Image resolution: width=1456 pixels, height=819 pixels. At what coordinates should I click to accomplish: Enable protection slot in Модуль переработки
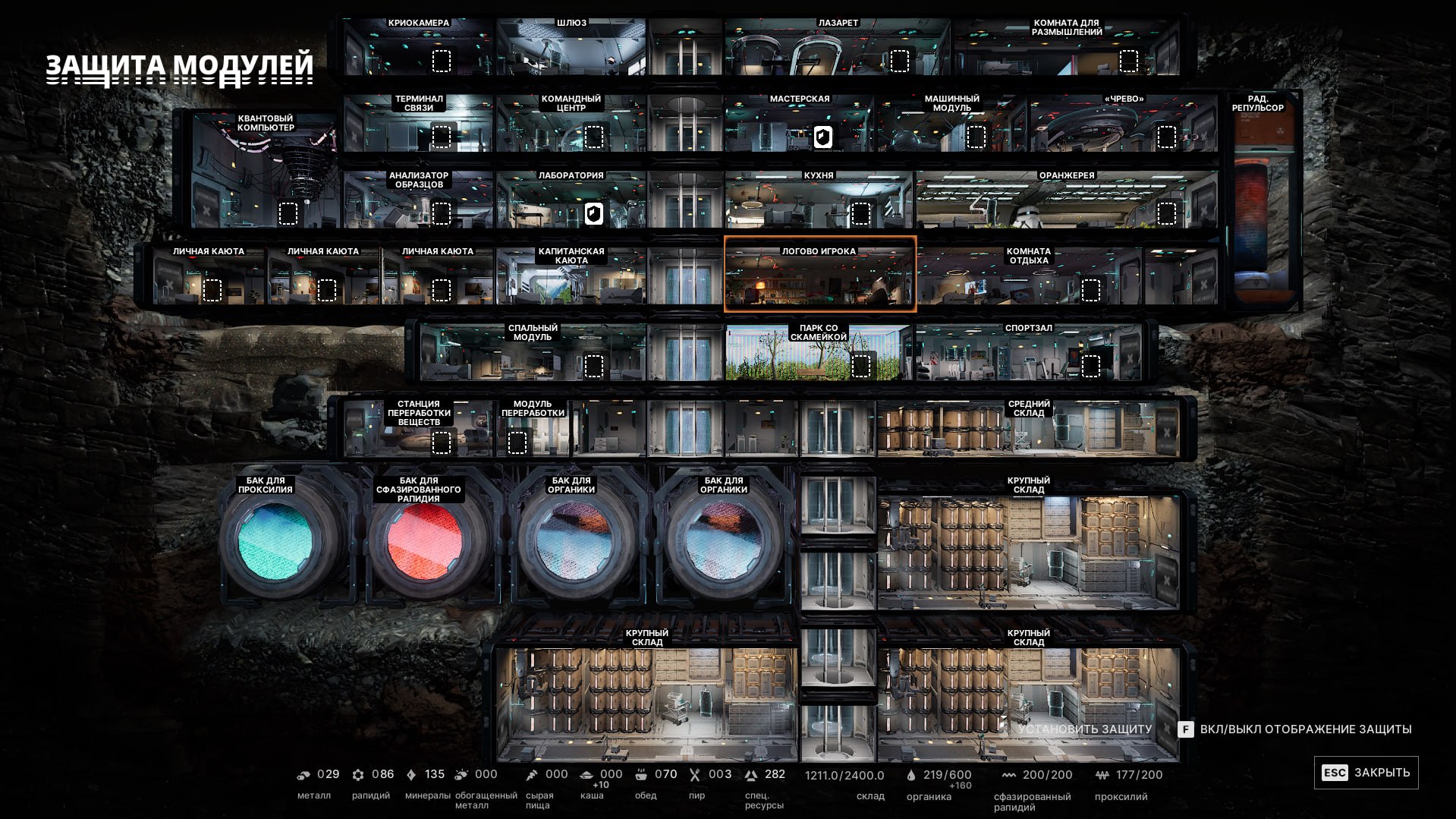(x=517, y=443)
